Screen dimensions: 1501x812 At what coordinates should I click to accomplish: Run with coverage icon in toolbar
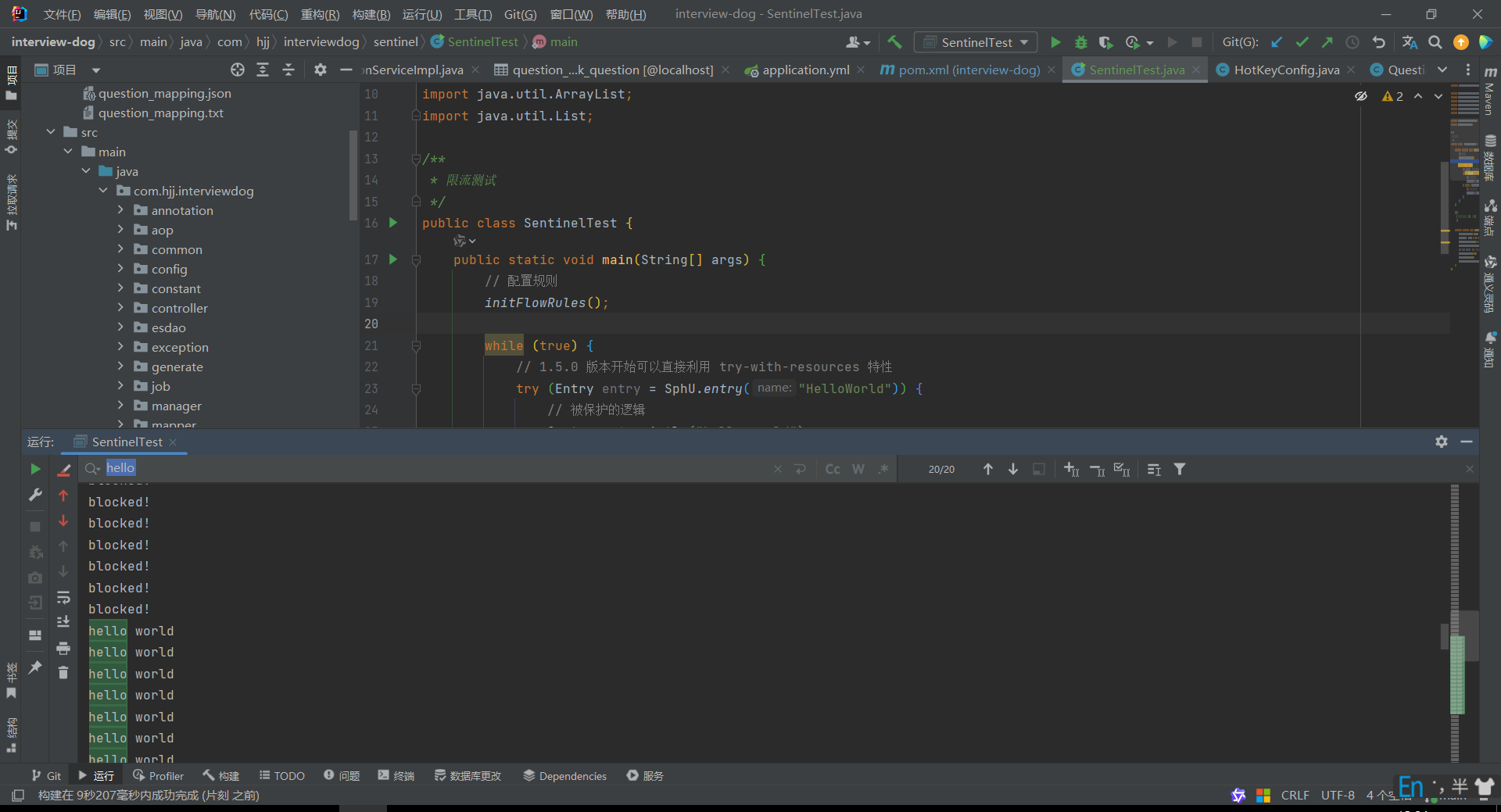click(x=1105, y=42)
